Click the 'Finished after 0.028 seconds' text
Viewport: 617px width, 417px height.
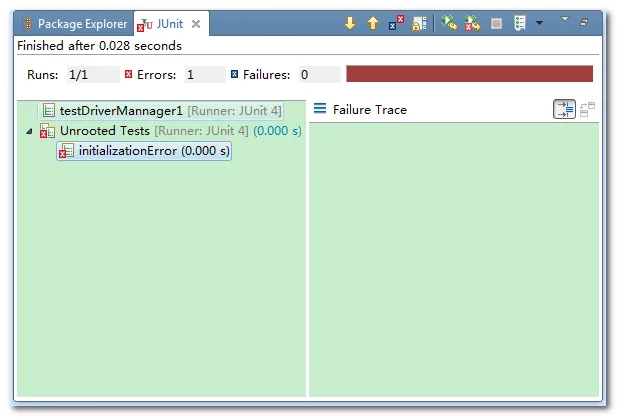click(x=99, y=46)
